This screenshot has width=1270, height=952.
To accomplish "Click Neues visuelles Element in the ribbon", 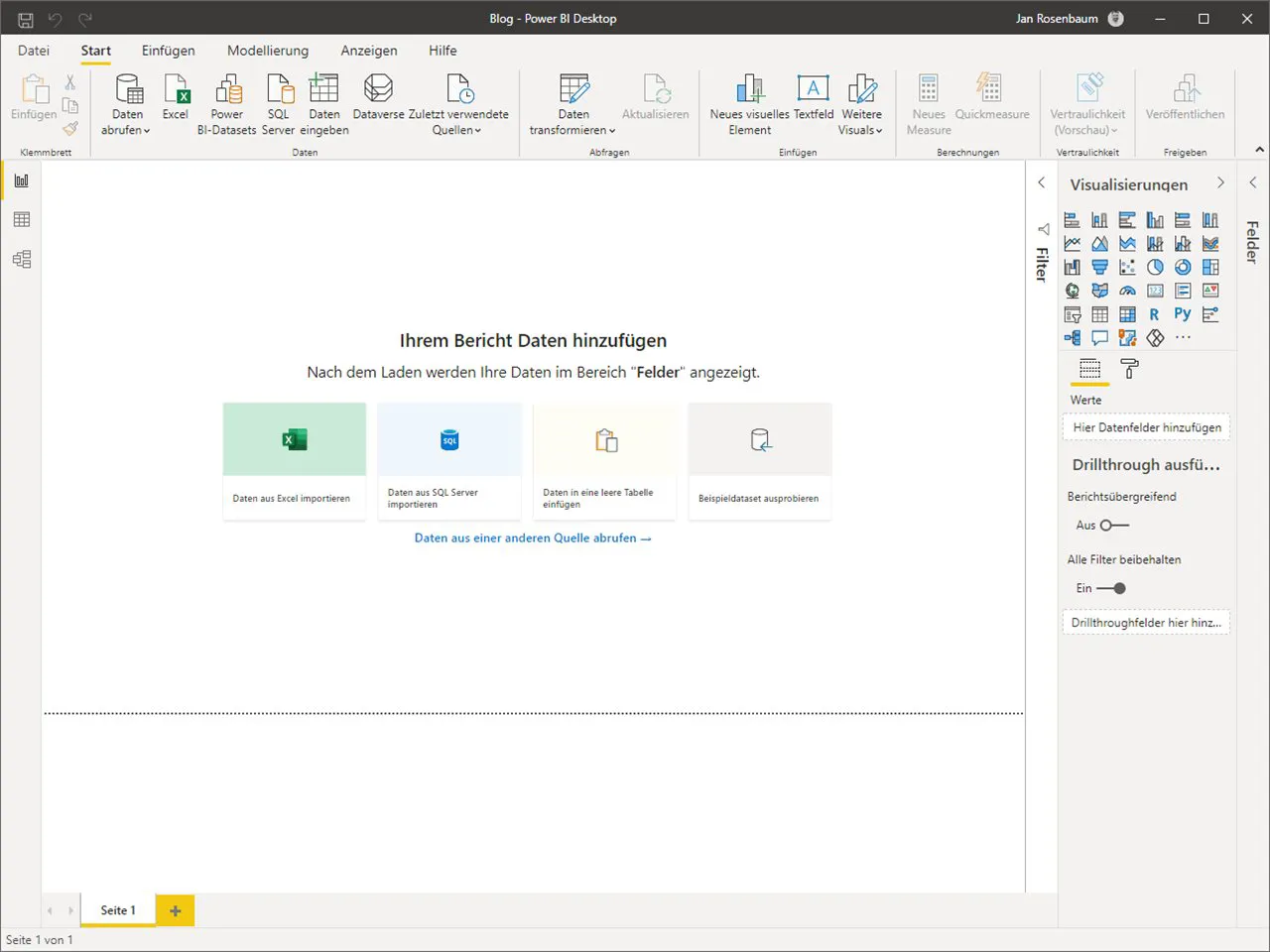I will point(750,104).
